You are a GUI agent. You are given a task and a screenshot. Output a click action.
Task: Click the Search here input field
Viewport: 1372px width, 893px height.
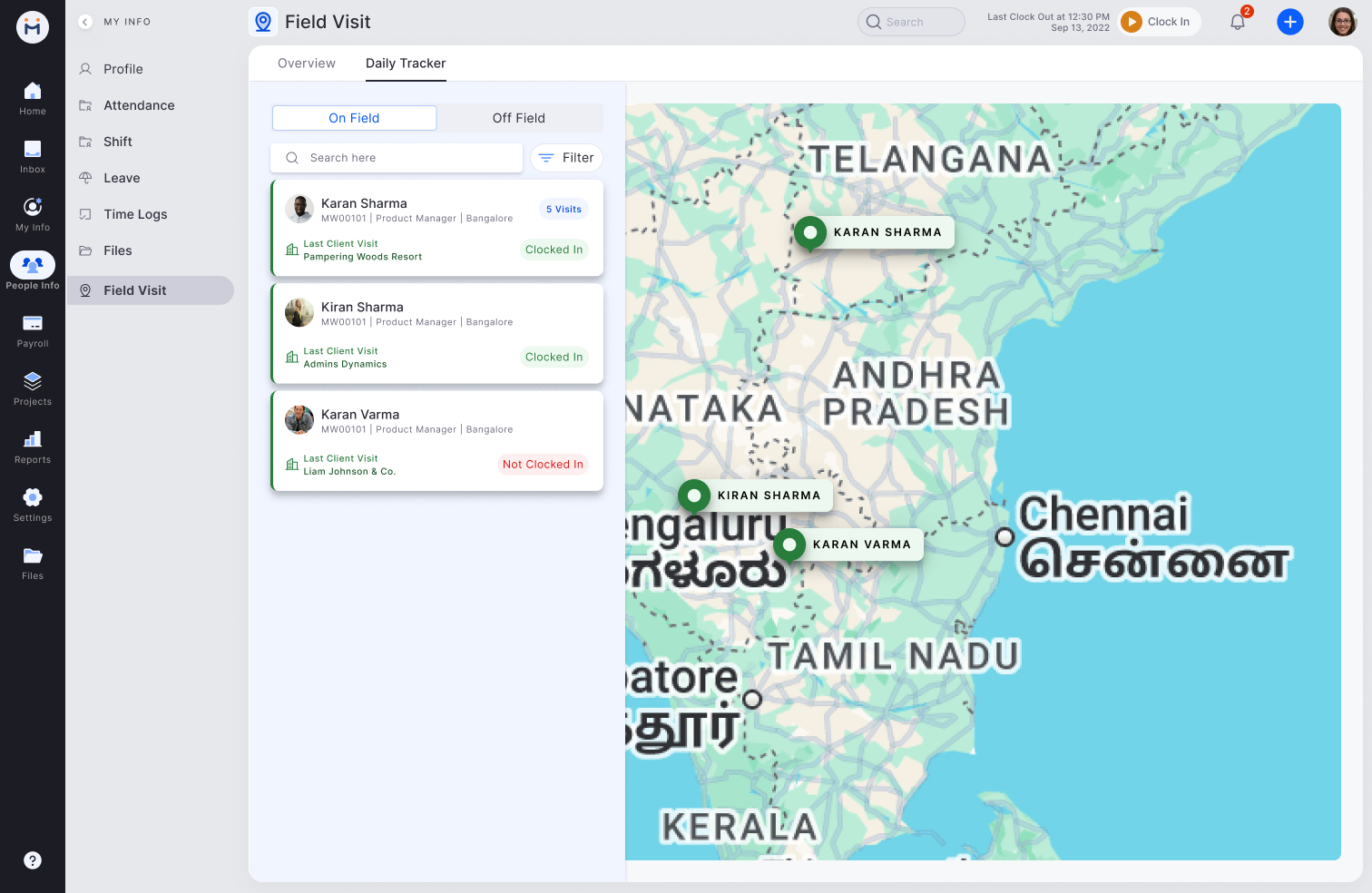pos(397,157)
